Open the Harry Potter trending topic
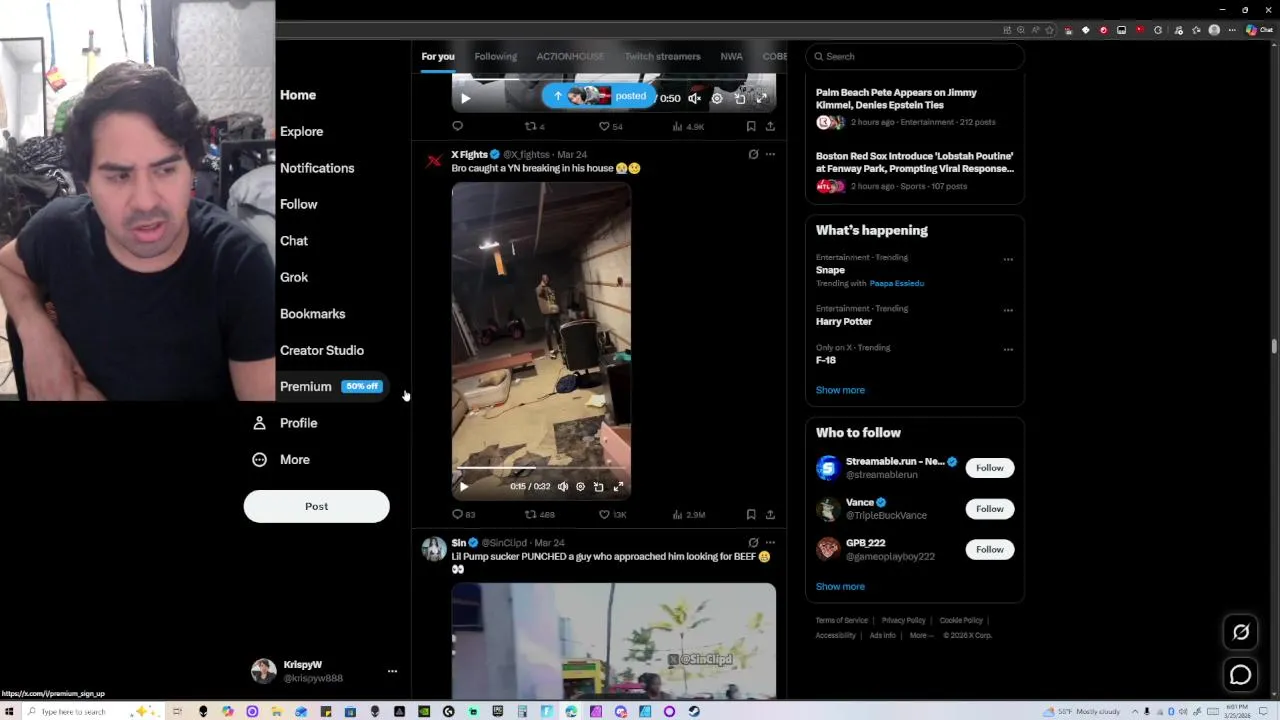The height and width of the screenshot is (720, 1280). pyautogui.click(x=844, y=321)
